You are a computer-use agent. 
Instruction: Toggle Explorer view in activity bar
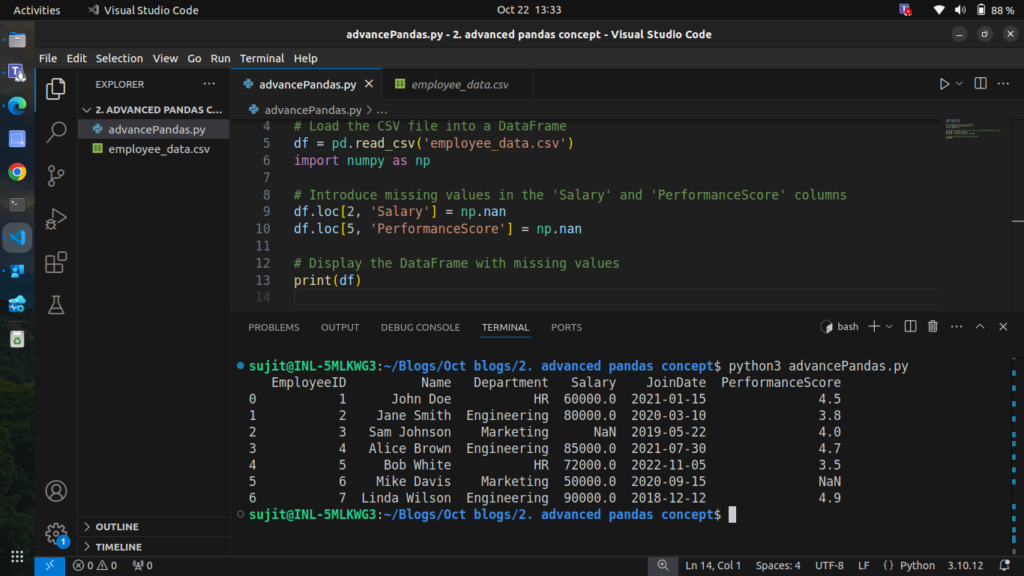(x=57, y=88)
